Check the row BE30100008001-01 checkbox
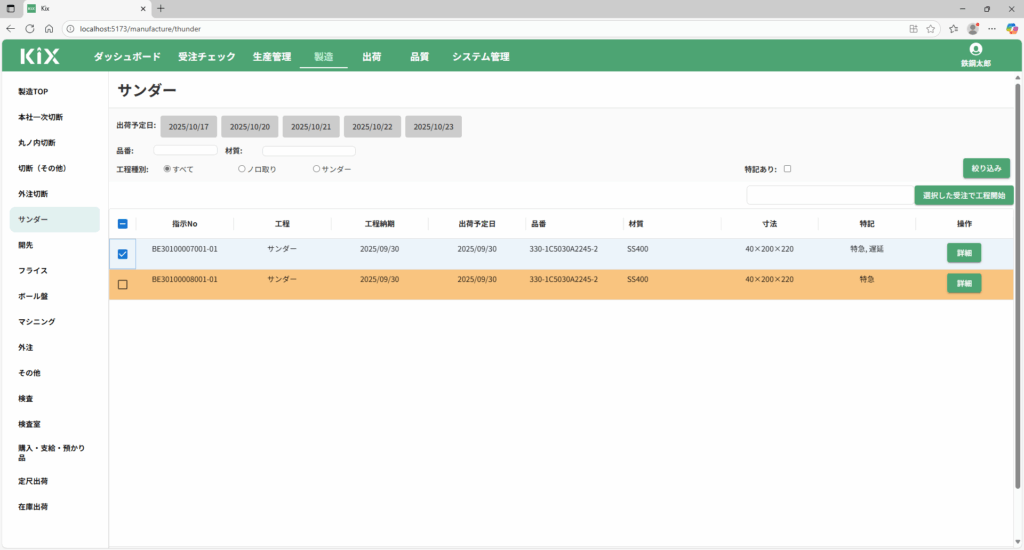Screen dimensions: 1024x550 coord(123,285)
